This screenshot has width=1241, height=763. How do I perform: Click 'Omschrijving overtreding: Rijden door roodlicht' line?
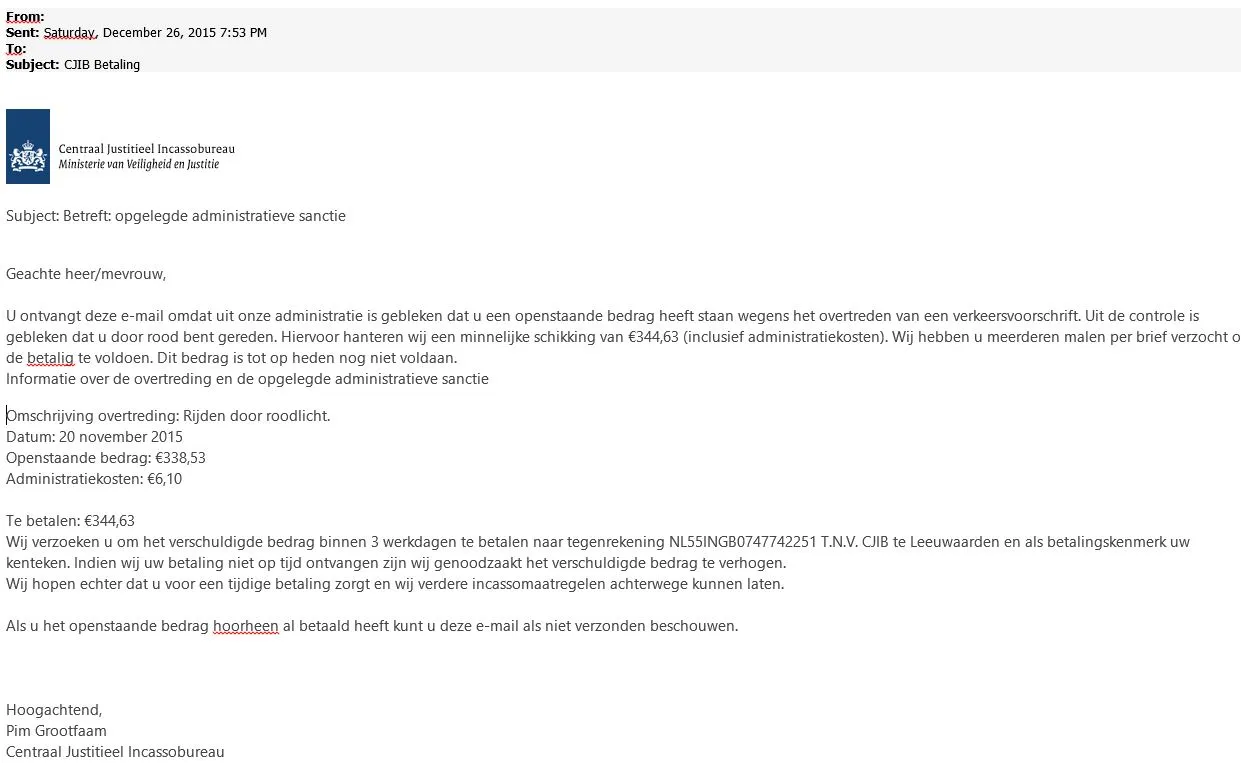click(x=168, y=415)
